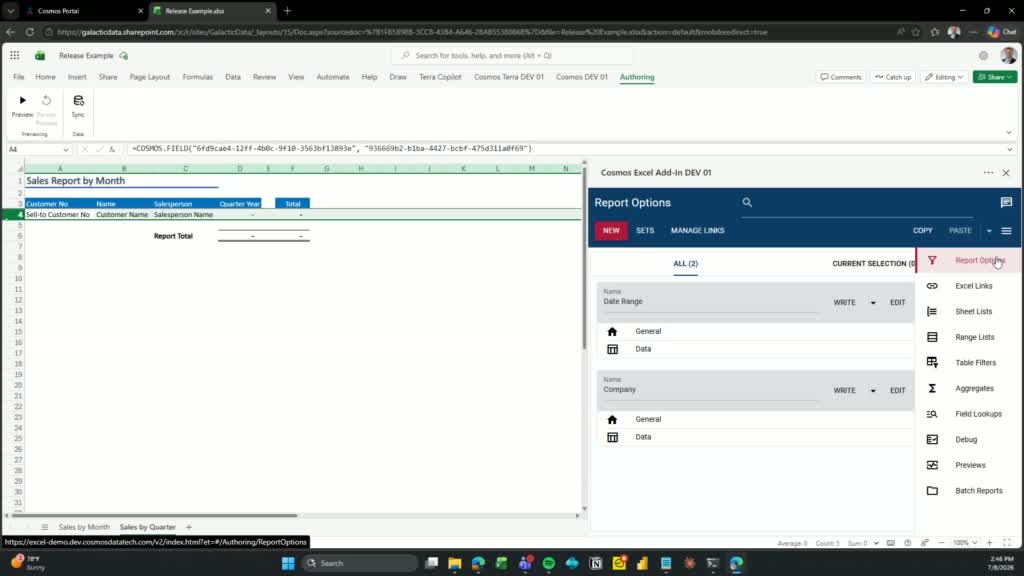Click the table Data icon under Company
Image resolution: width=1024 pixels, height=576 pixels.
pyautogui.click(x=612, y=437)
